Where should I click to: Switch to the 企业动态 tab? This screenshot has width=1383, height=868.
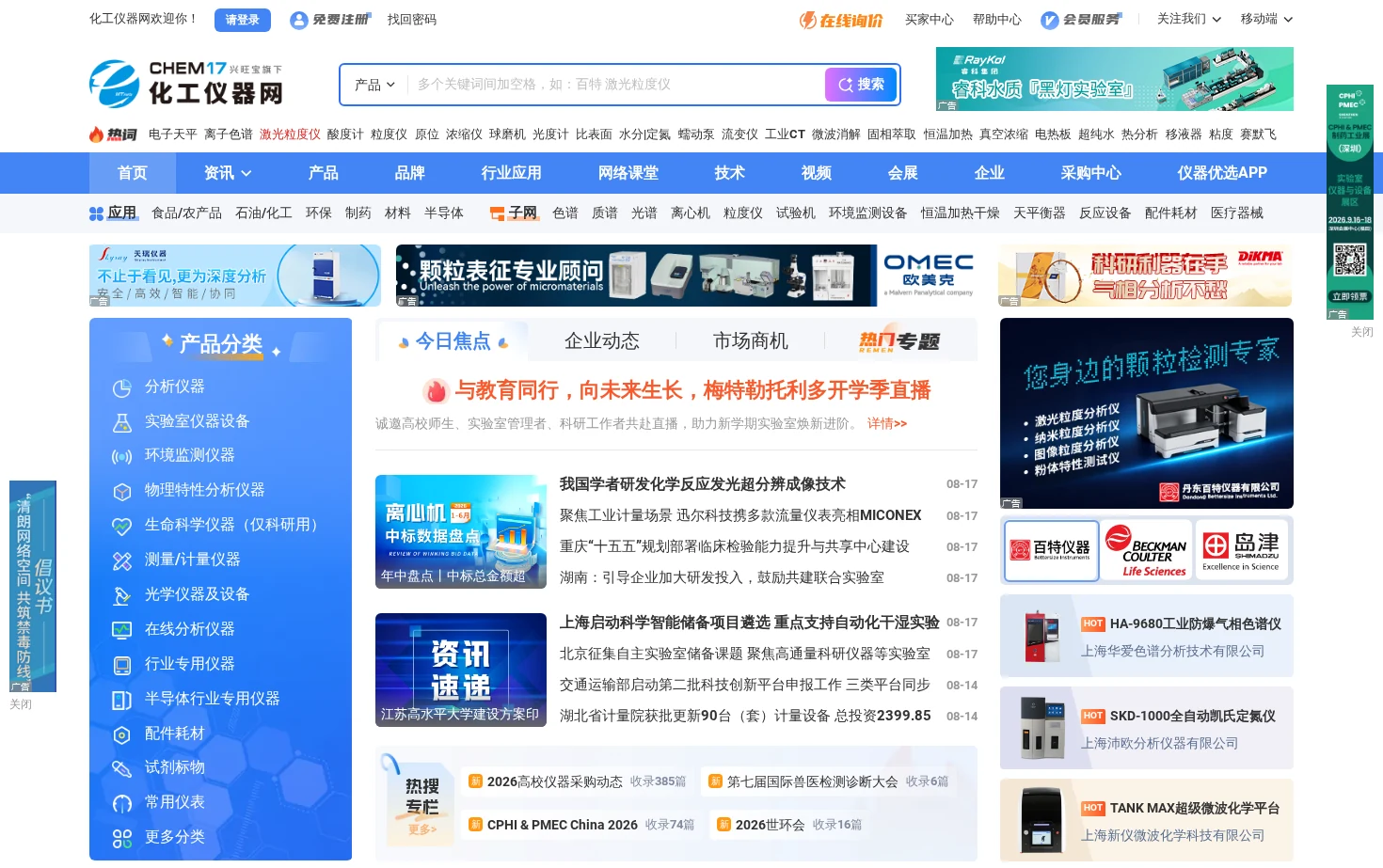[x=602, y=340]
